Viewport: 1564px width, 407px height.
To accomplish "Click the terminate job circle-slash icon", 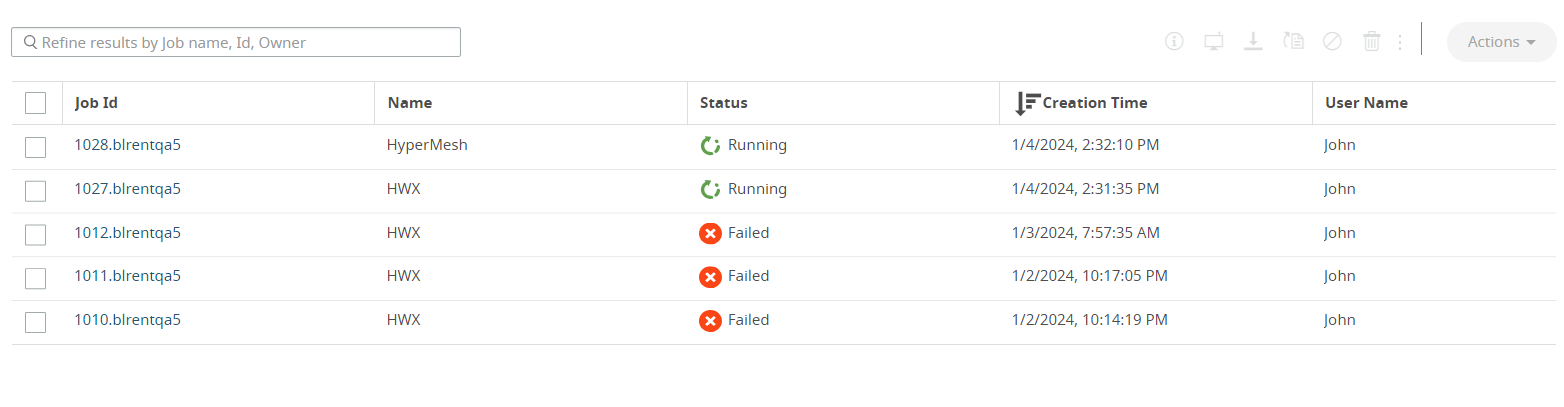I will (x=1332, y=42).
